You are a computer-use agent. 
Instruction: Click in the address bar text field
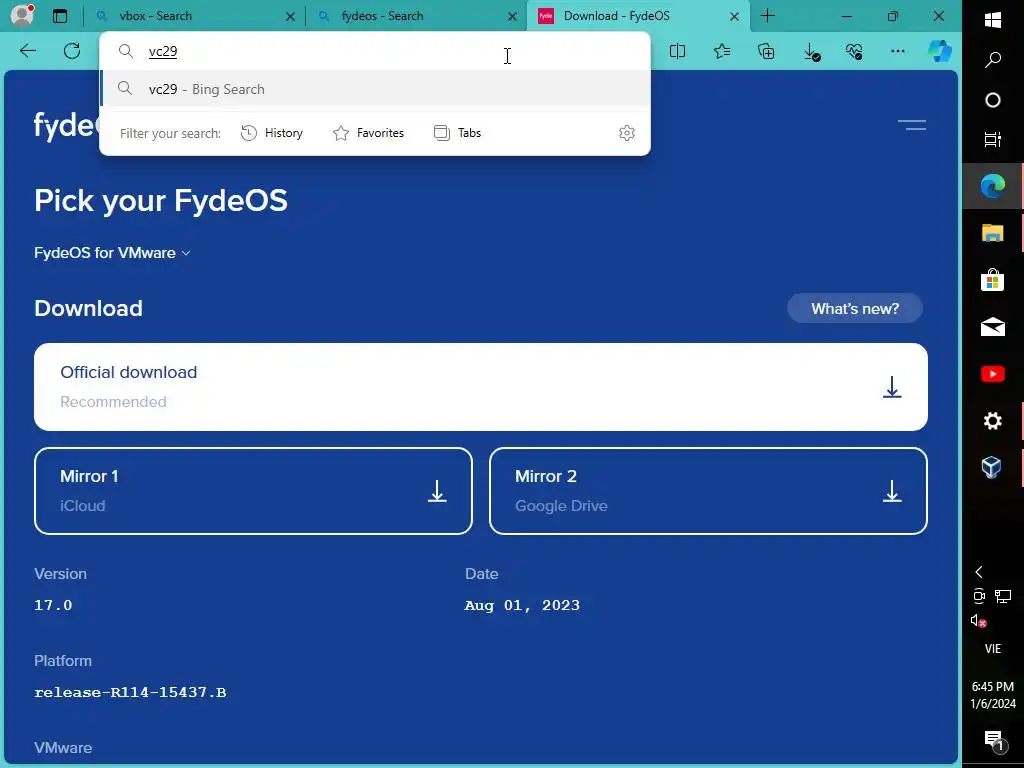point(376,52)
